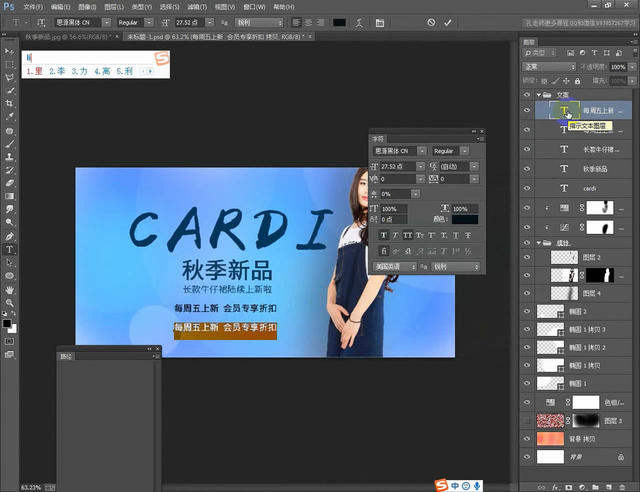The image size is (640, 492).
Task: Open the 编辑(E) menu
Action: tap(60, 7)
